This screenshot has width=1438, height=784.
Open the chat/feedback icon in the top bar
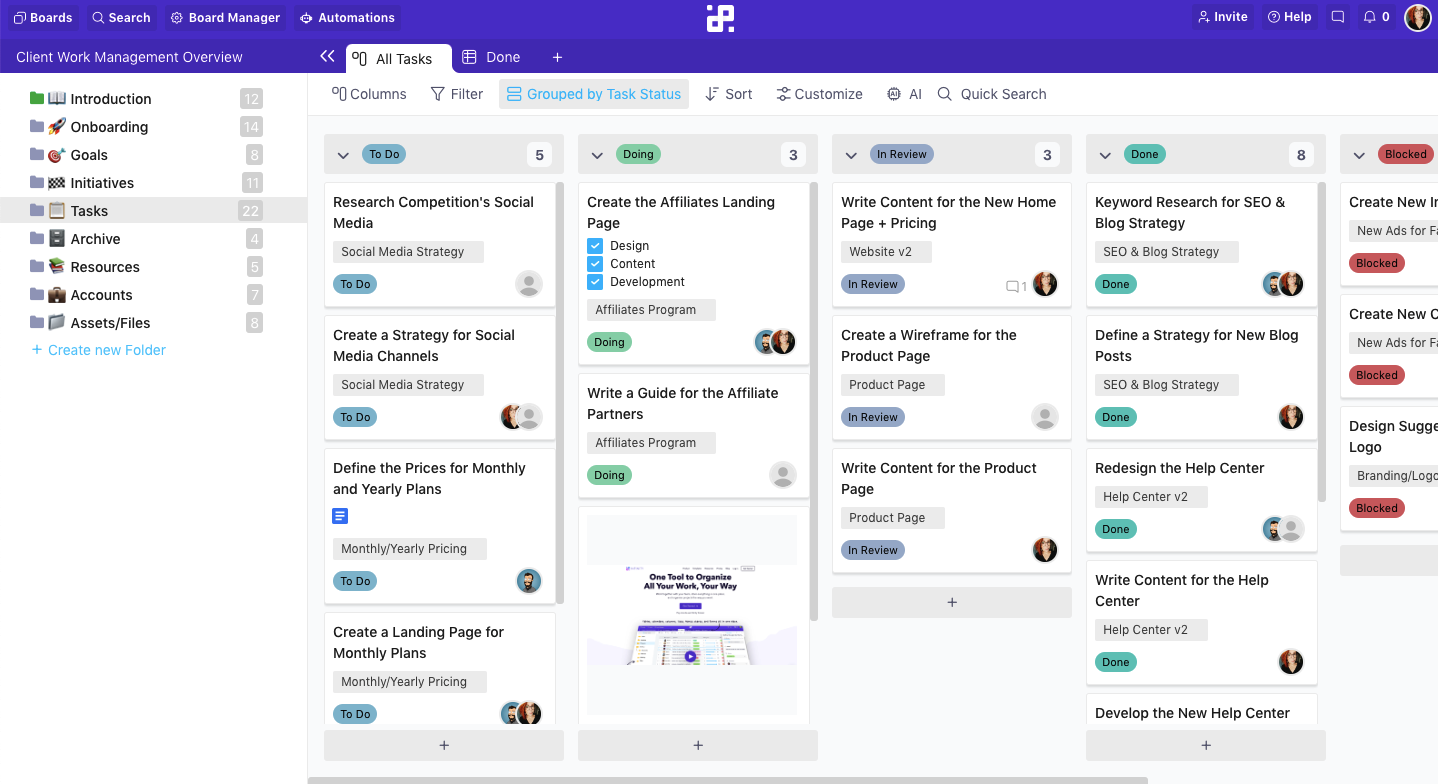click(1338, 16)
